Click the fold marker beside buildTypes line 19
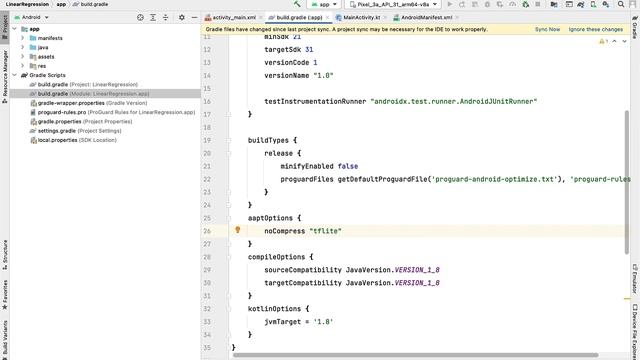The width and height of the screenshot is (640, 360). click(229, 140)
